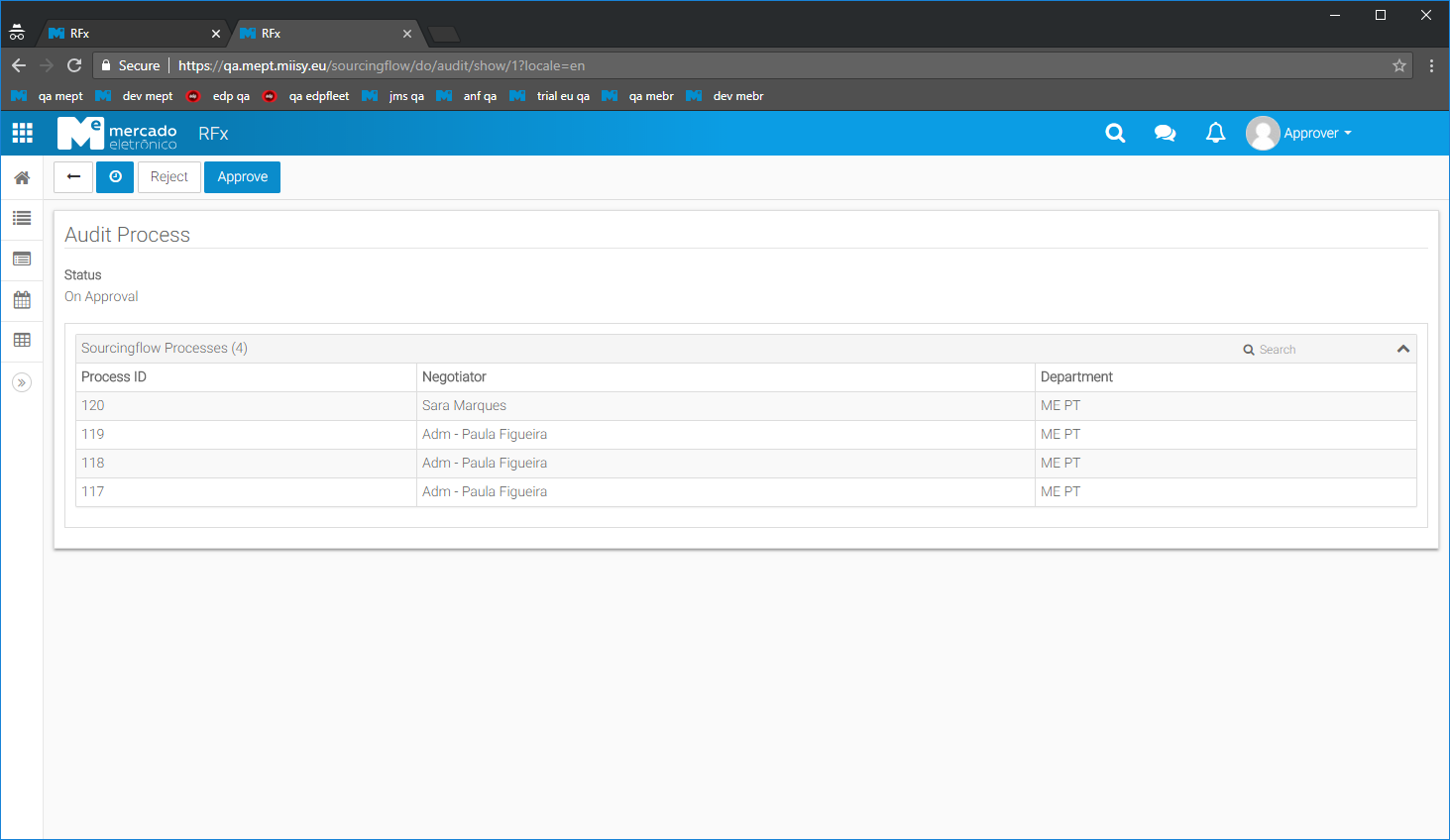
Task: Select process row 120 Sara Marques
Action: 464,405
